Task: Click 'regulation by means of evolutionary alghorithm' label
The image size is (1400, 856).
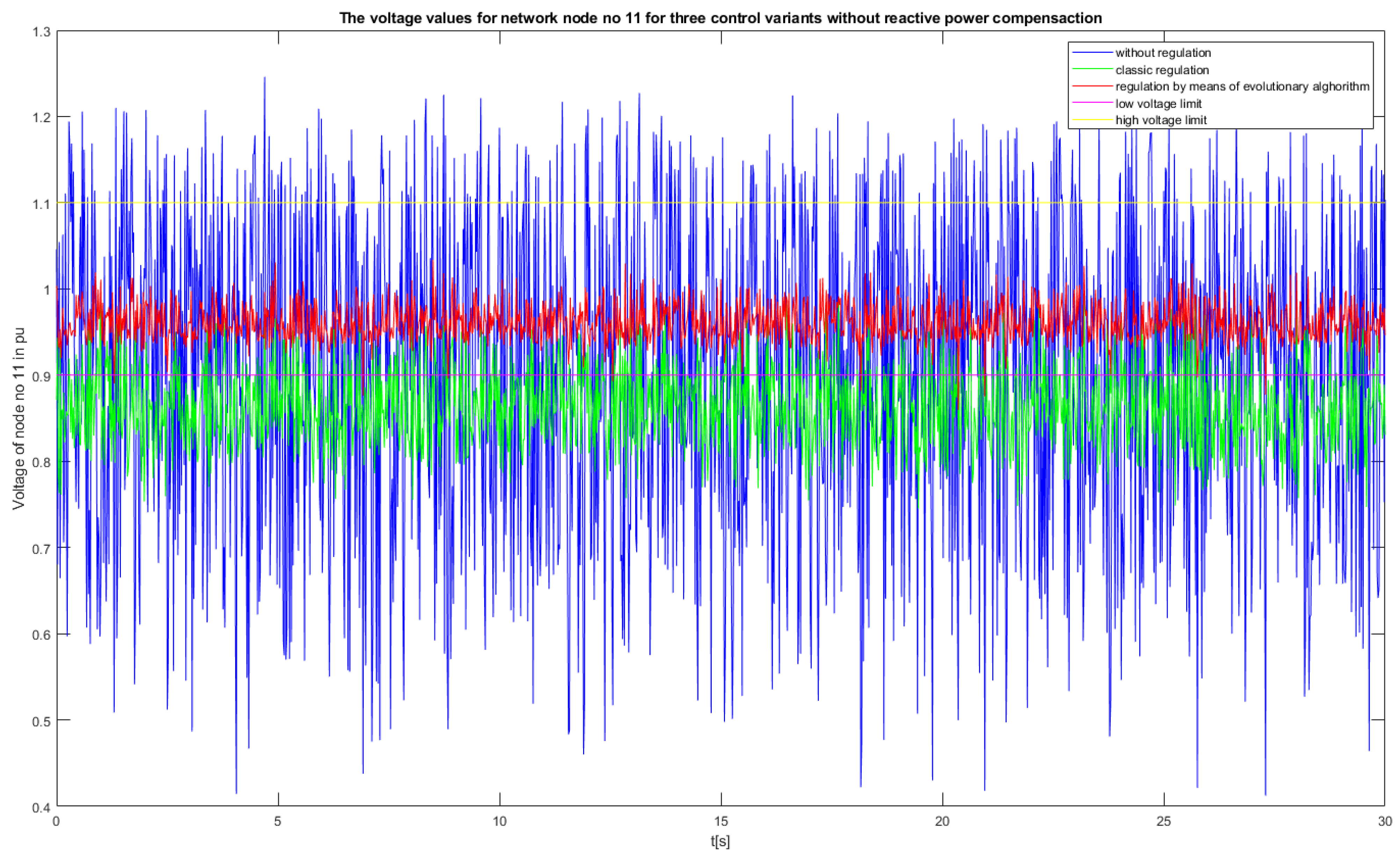Action: (x=1242, y=86)
